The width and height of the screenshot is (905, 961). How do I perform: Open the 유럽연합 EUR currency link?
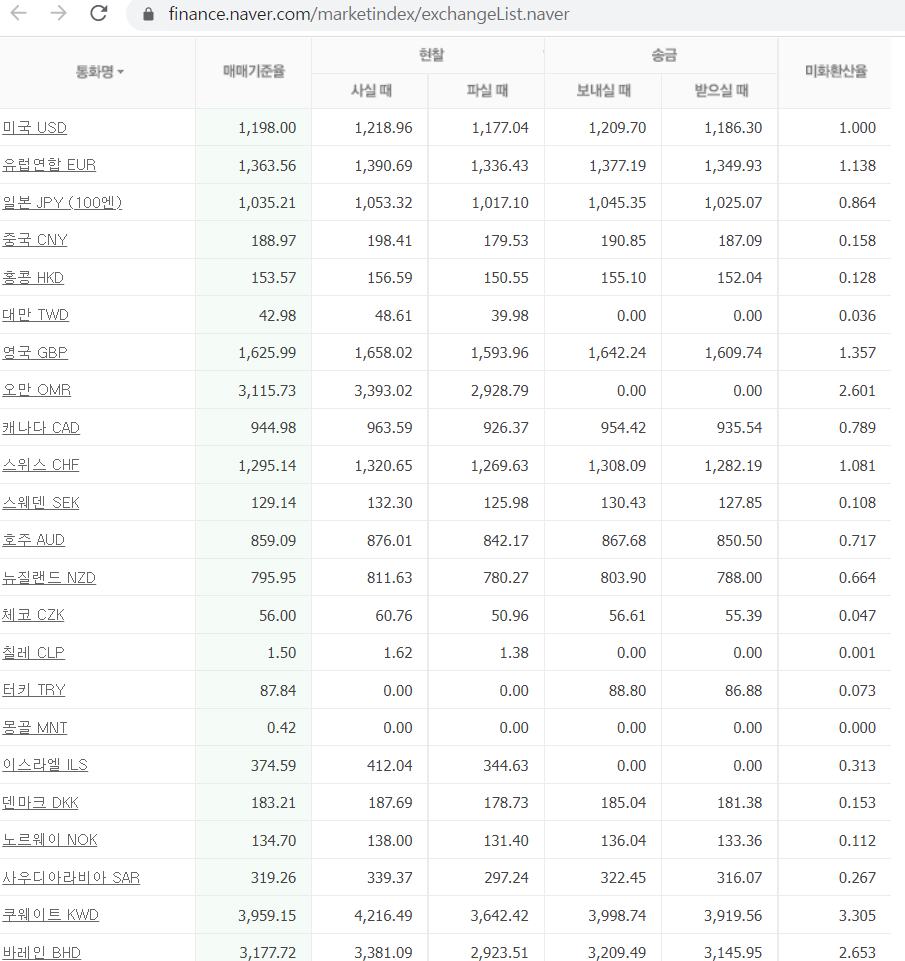[x=49, y=165]
